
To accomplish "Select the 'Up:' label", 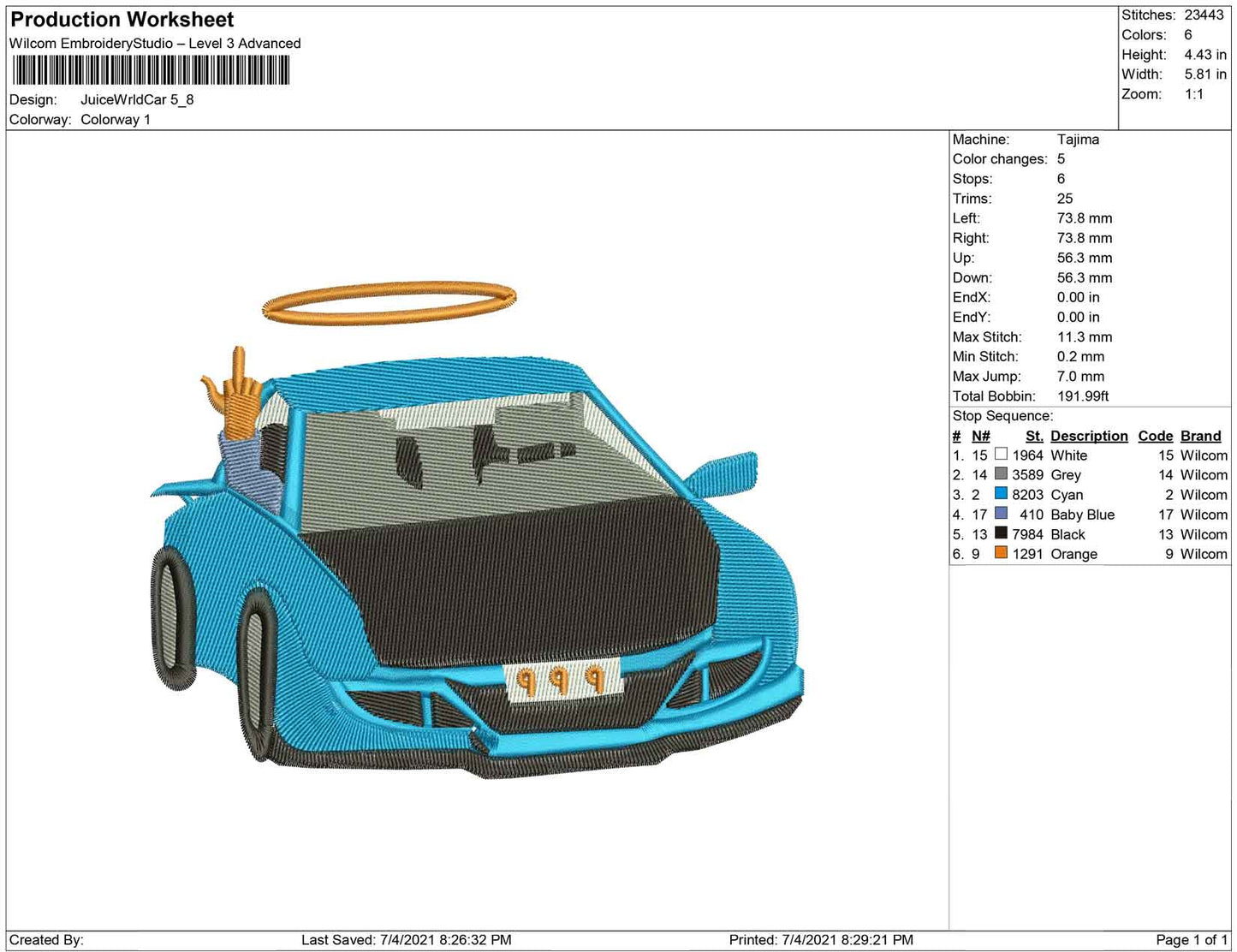I will tap(963, 258).
